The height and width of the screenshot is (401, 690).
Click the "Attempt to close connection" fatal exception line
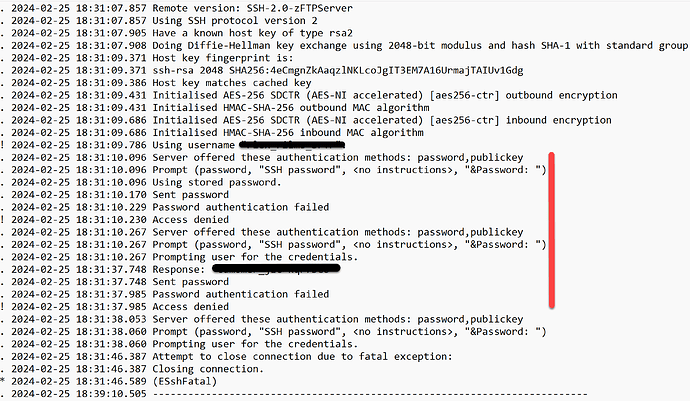point(226,357)
